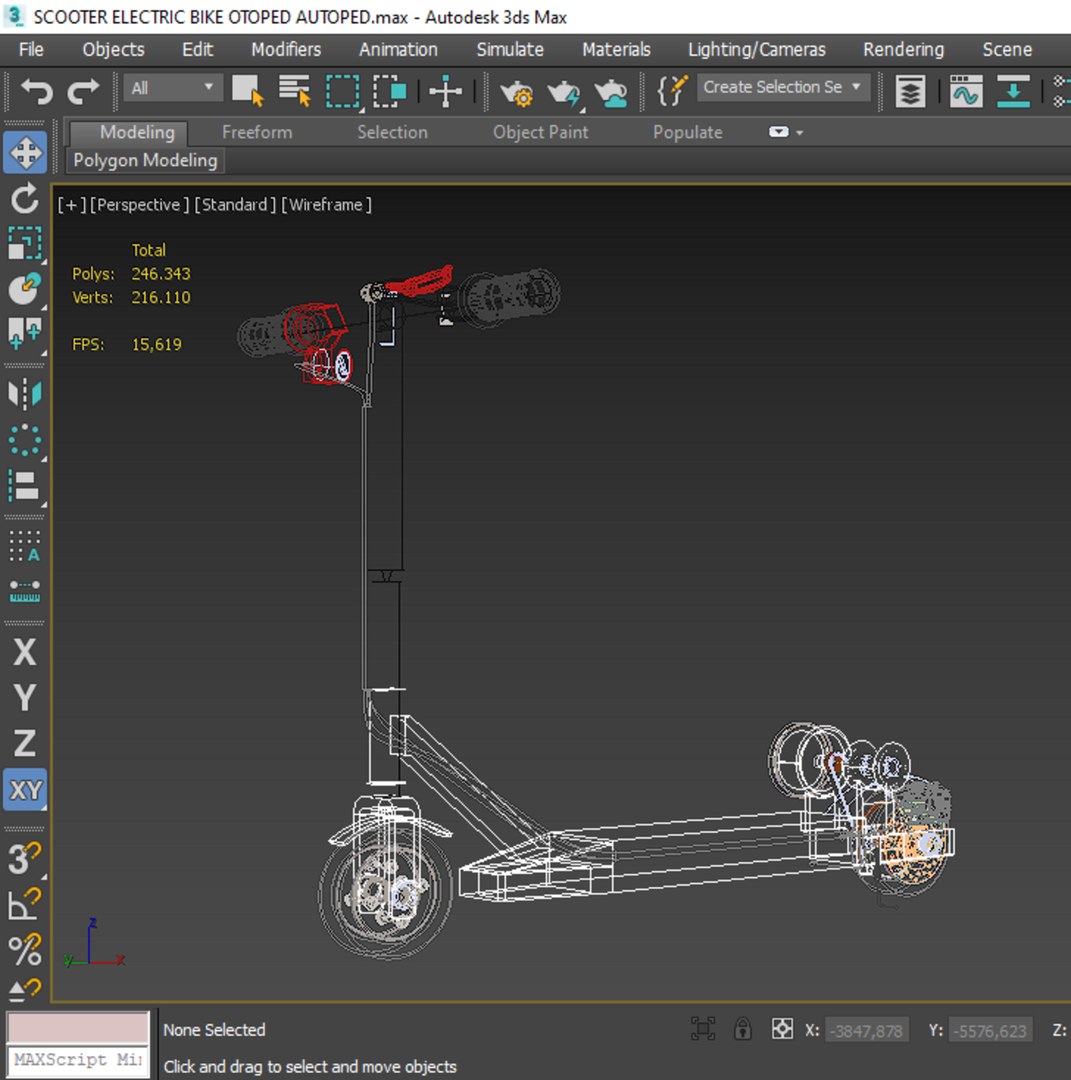
Task: Open the Simulate menu
Action: pos(510,50)
